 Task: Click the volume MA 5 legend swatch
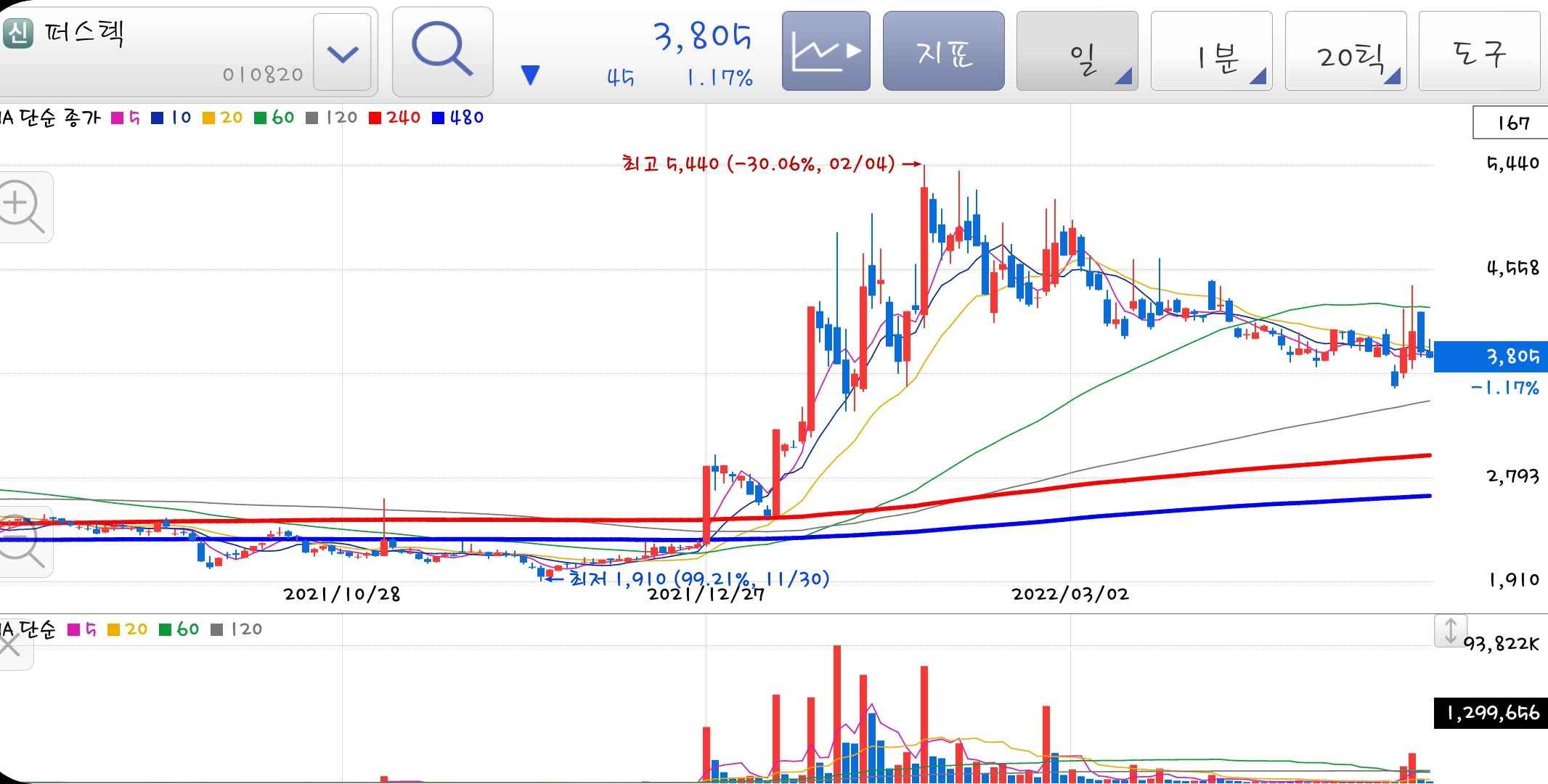pos(73,629)
